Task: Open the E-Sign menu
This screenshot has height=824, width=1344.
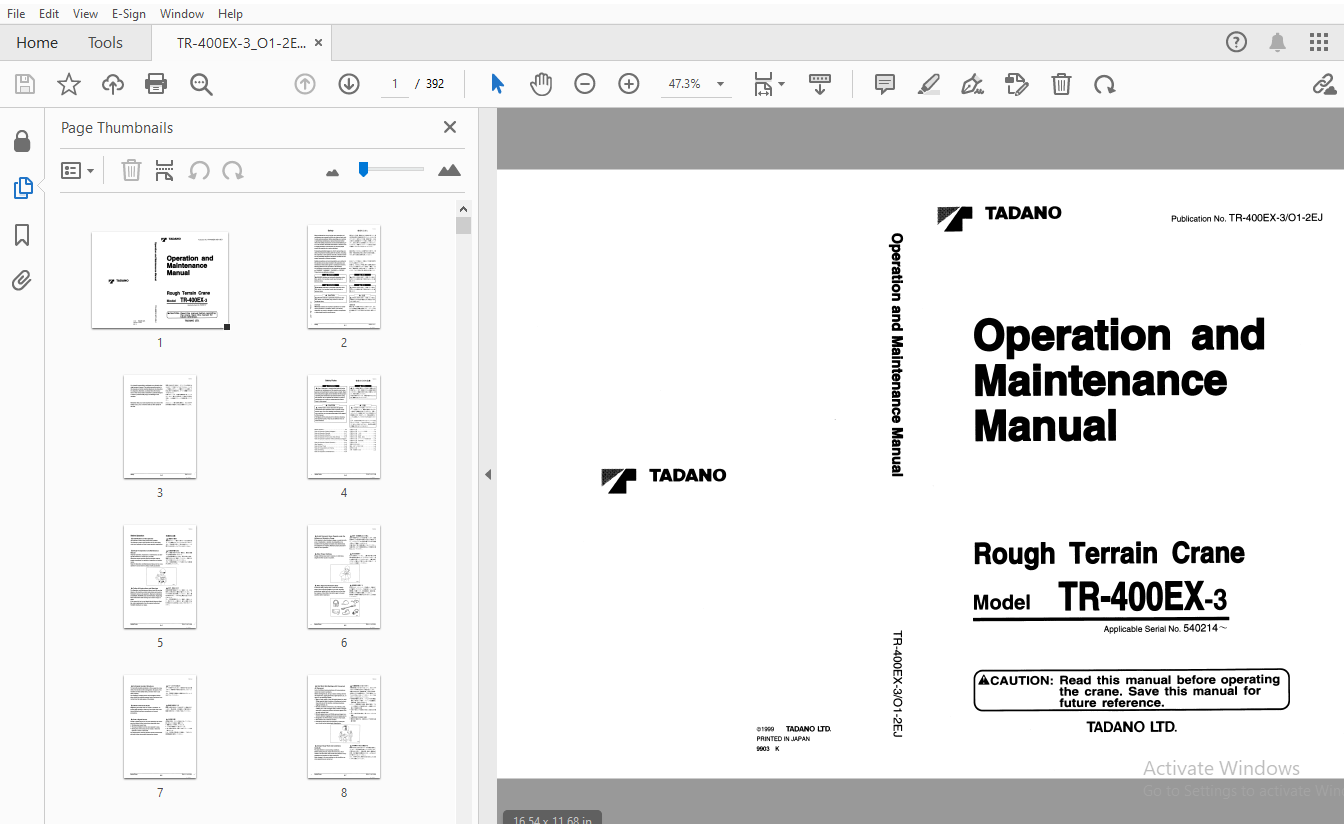Action: [128, 14]
